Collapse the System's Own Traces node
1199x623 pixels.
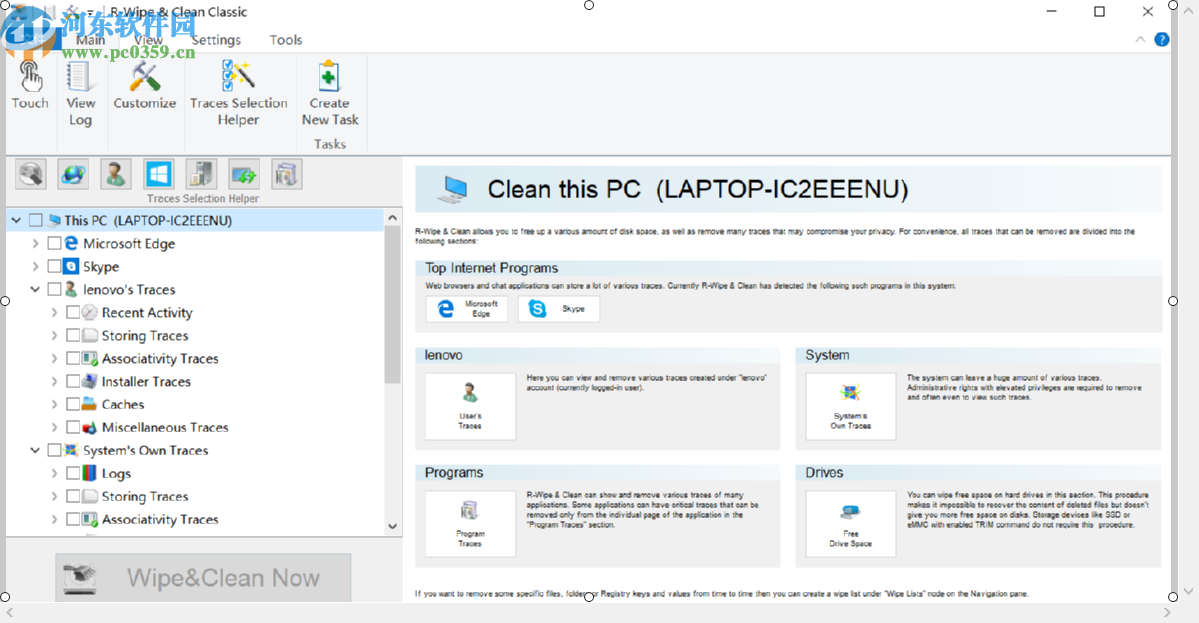[35, 449]
